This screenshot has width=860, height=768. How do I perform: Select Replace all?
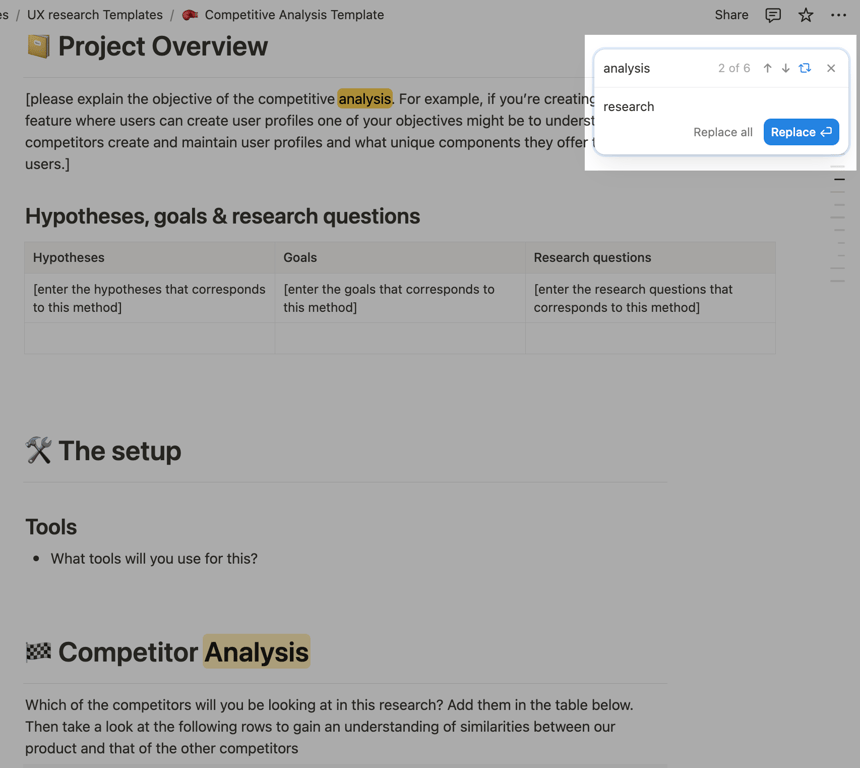723,132
